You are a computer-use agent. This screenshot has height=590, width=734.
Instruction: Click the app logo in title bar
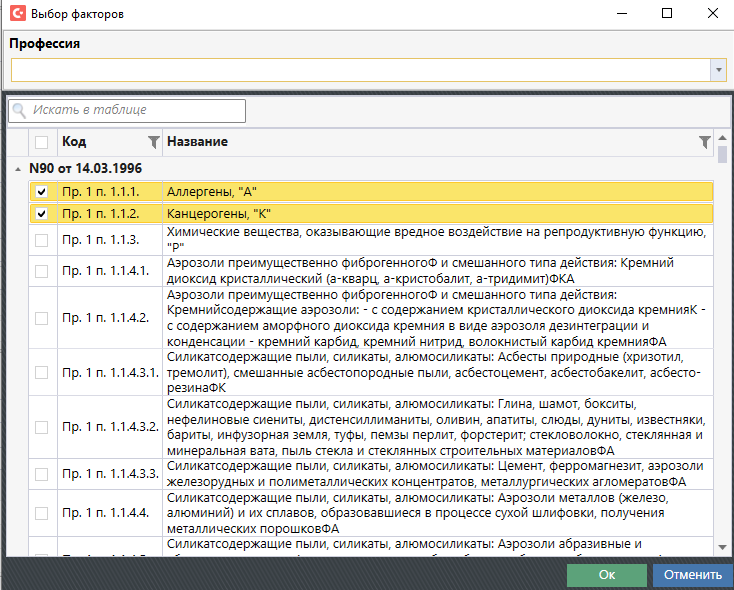[15, 15]
